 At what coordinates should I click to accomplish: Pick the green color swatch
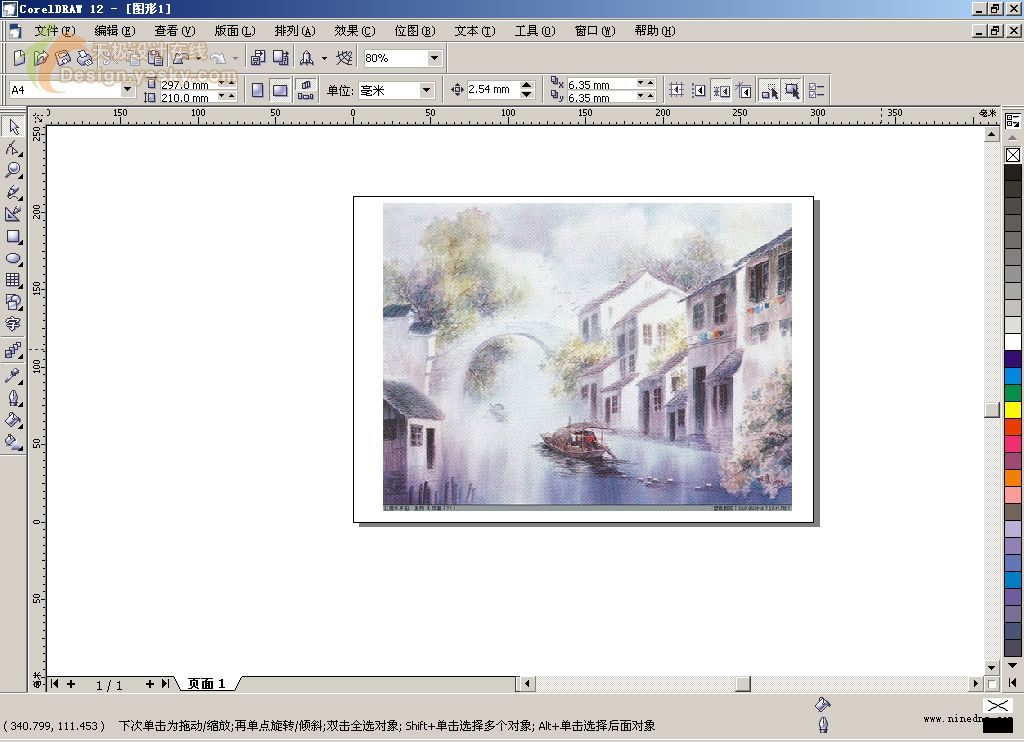click(1012, 393)
